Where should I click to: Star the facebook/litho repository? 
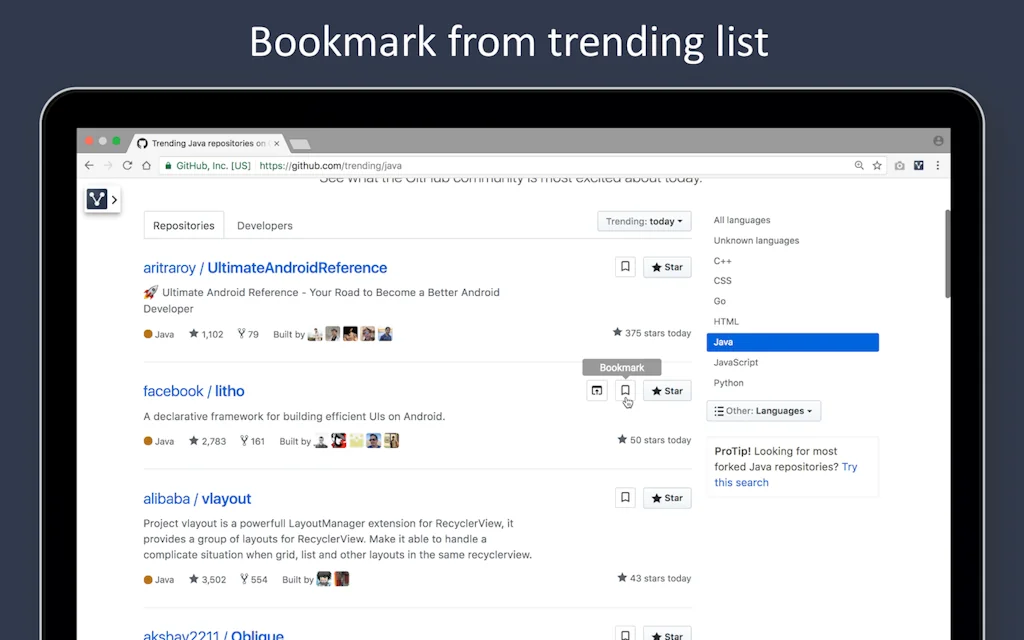[x=667, y=391]
